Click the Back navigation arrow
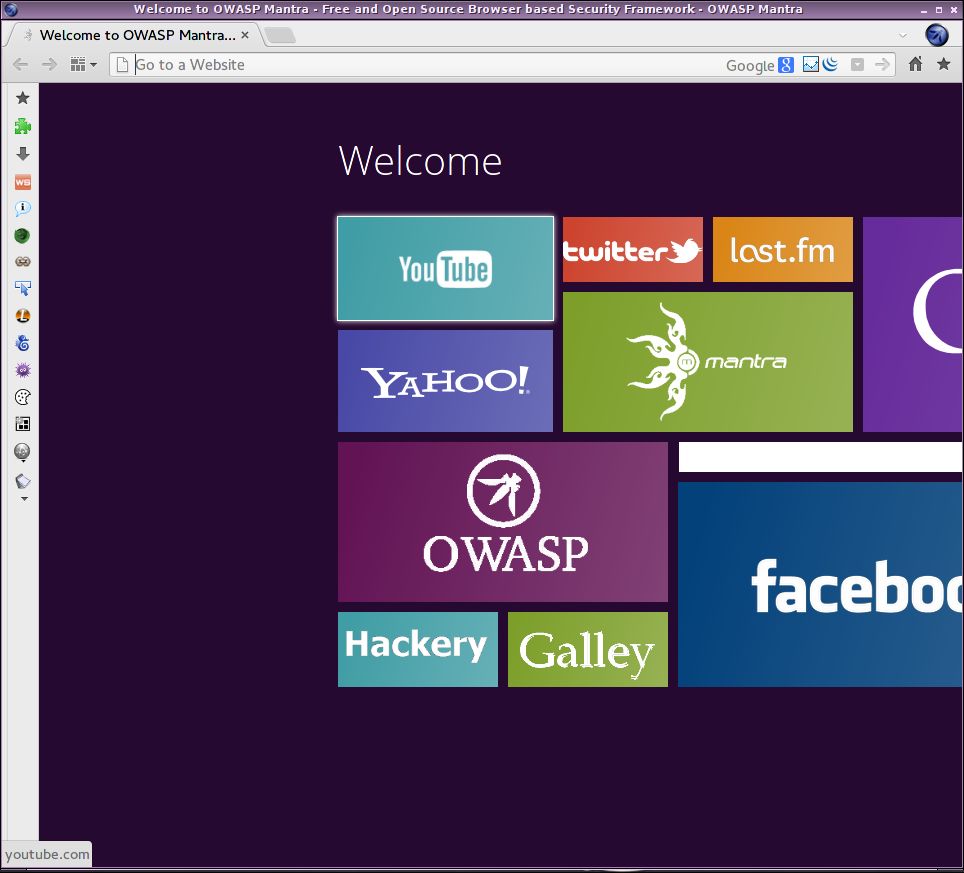 click(20, 65)
